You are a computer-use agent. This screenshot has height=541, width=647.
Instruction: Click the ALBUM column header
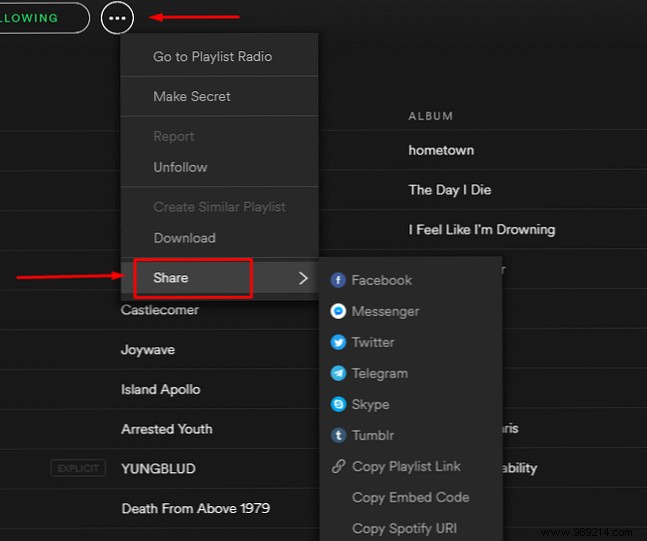pos(430,116)
